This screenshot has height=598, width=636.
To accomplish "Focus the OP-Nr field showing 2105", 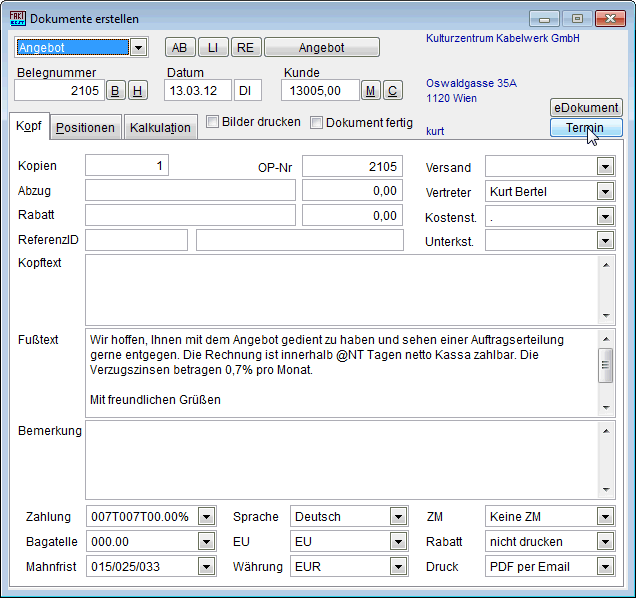I will [x=352, y=166].
